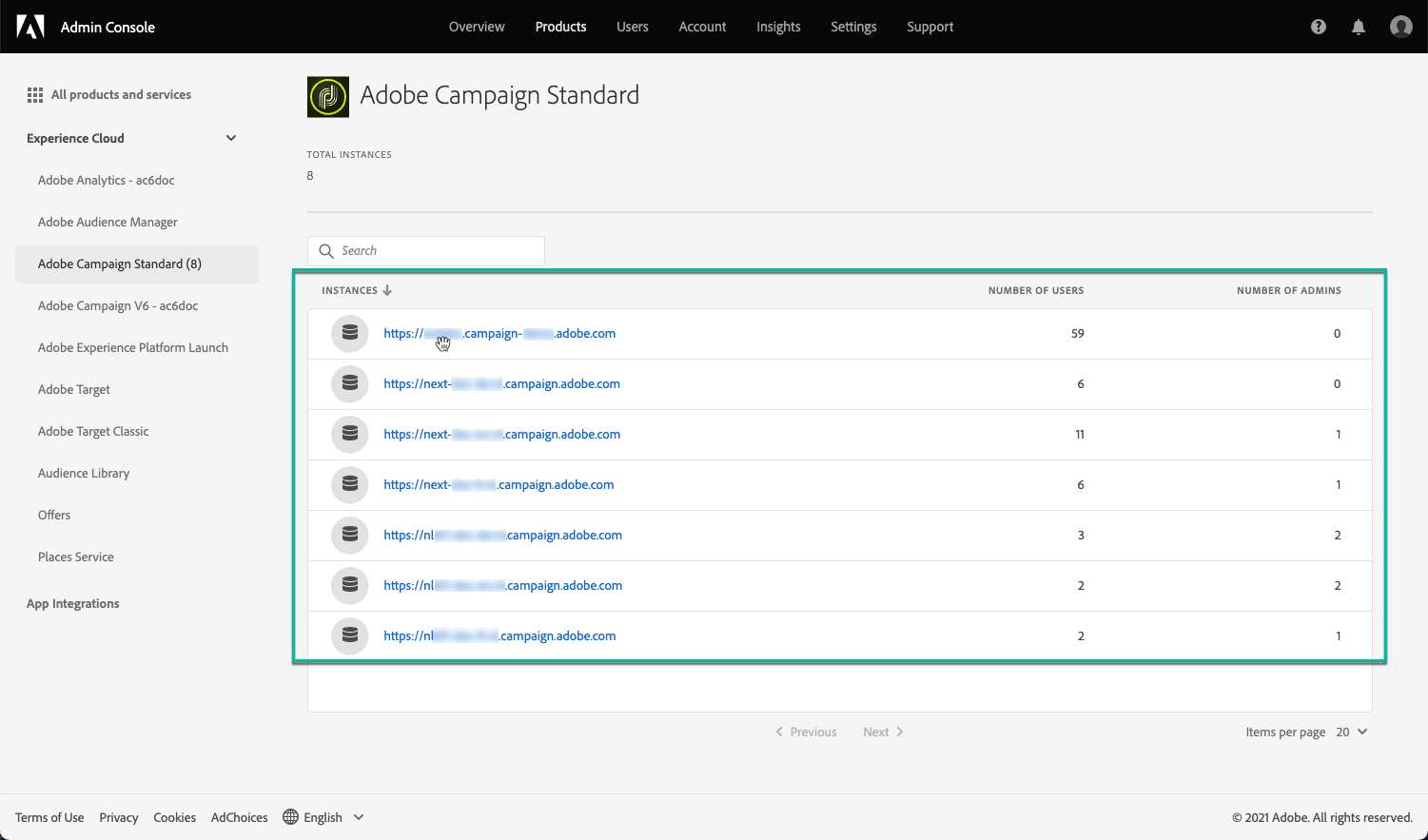View the Insights tab
The image size is (1428, 840).
779,27
